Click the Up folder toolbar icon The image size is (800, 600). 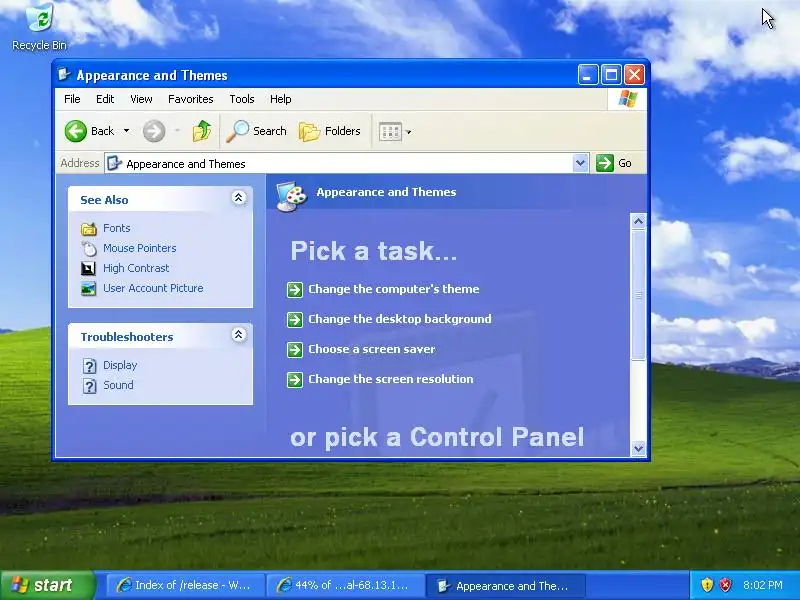point(202,131)
